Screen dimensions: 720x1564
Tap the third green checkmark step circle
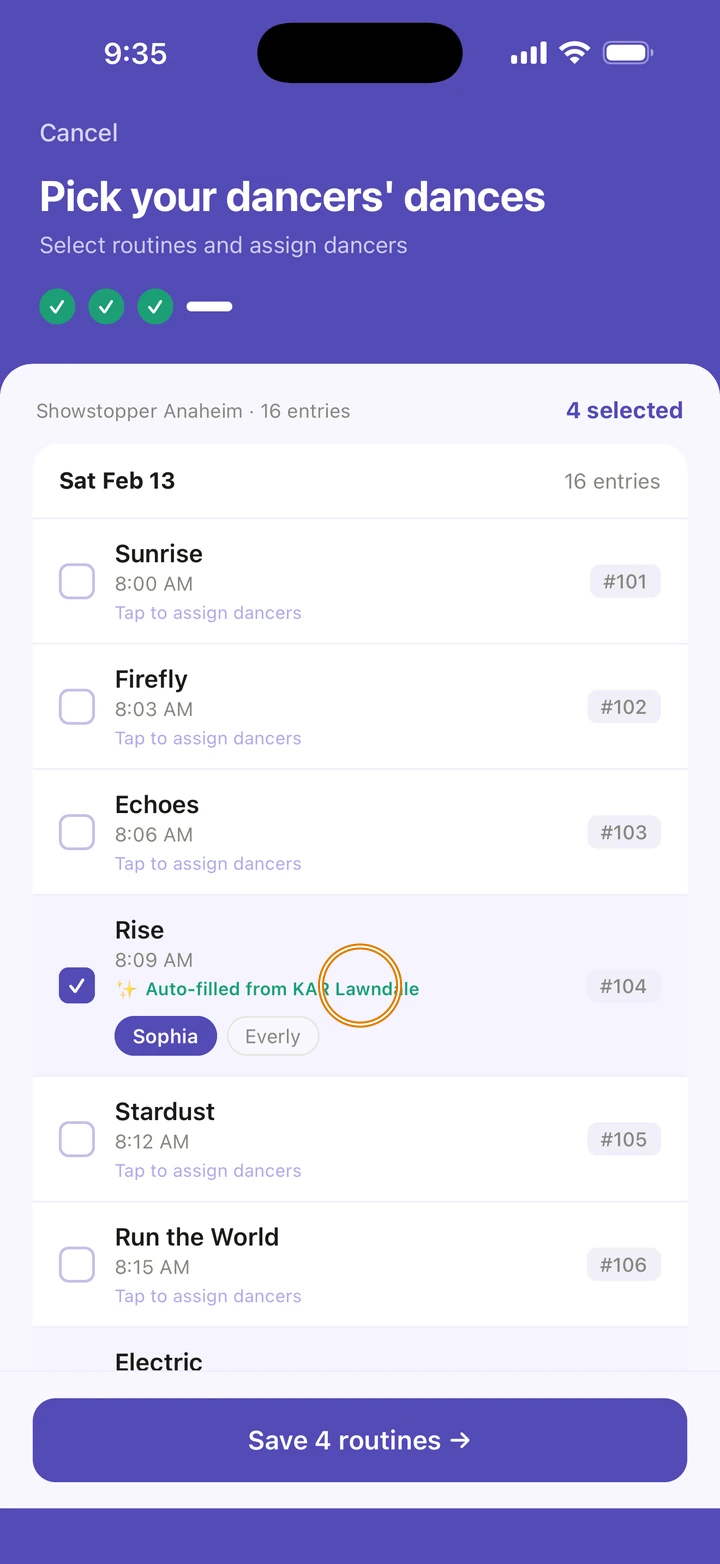coord(155,307)
